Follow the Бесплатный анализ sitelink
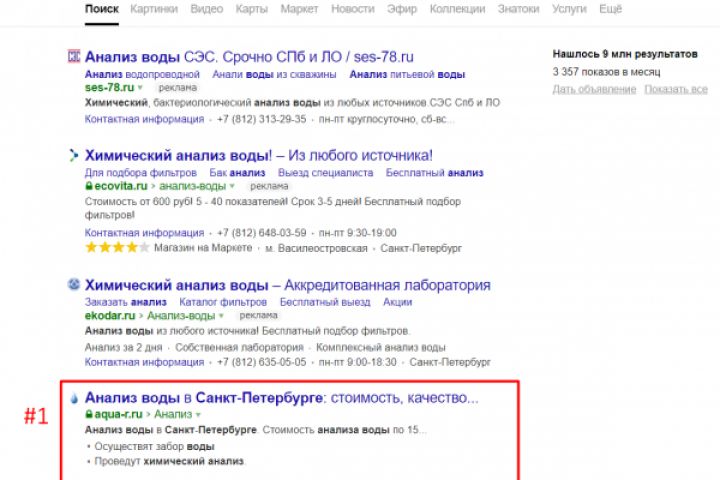The height and width of the screenshot is (480, 720). [434, 173]
